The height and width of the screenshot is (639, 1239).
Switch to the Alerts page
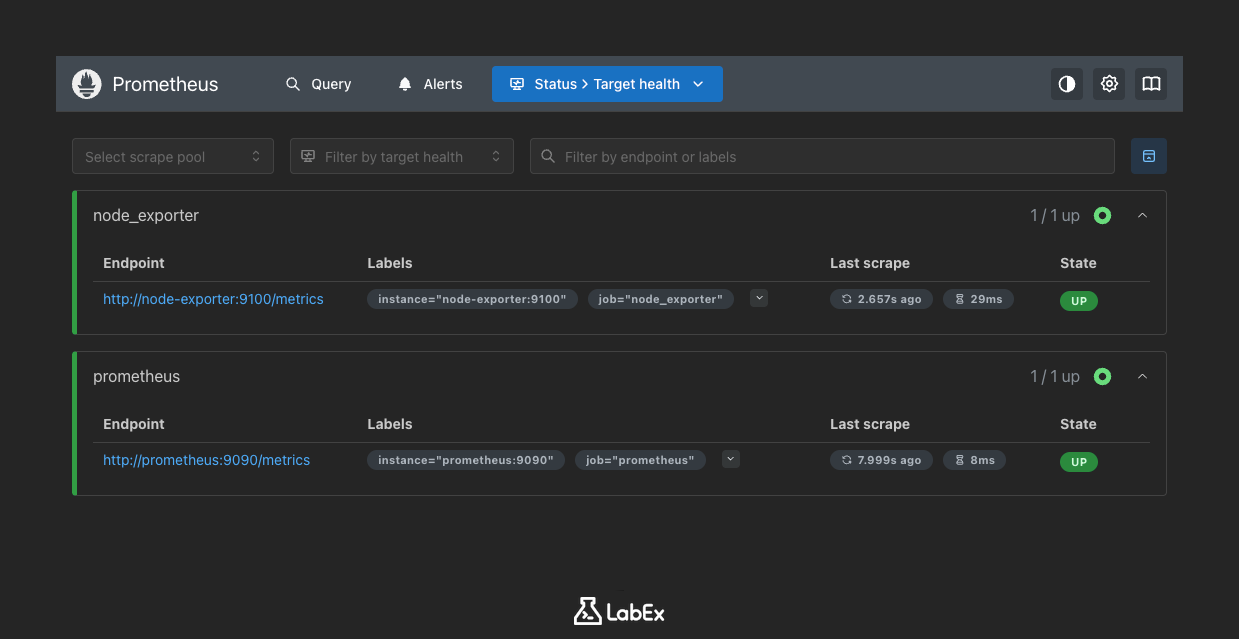[x=441, y=84]
